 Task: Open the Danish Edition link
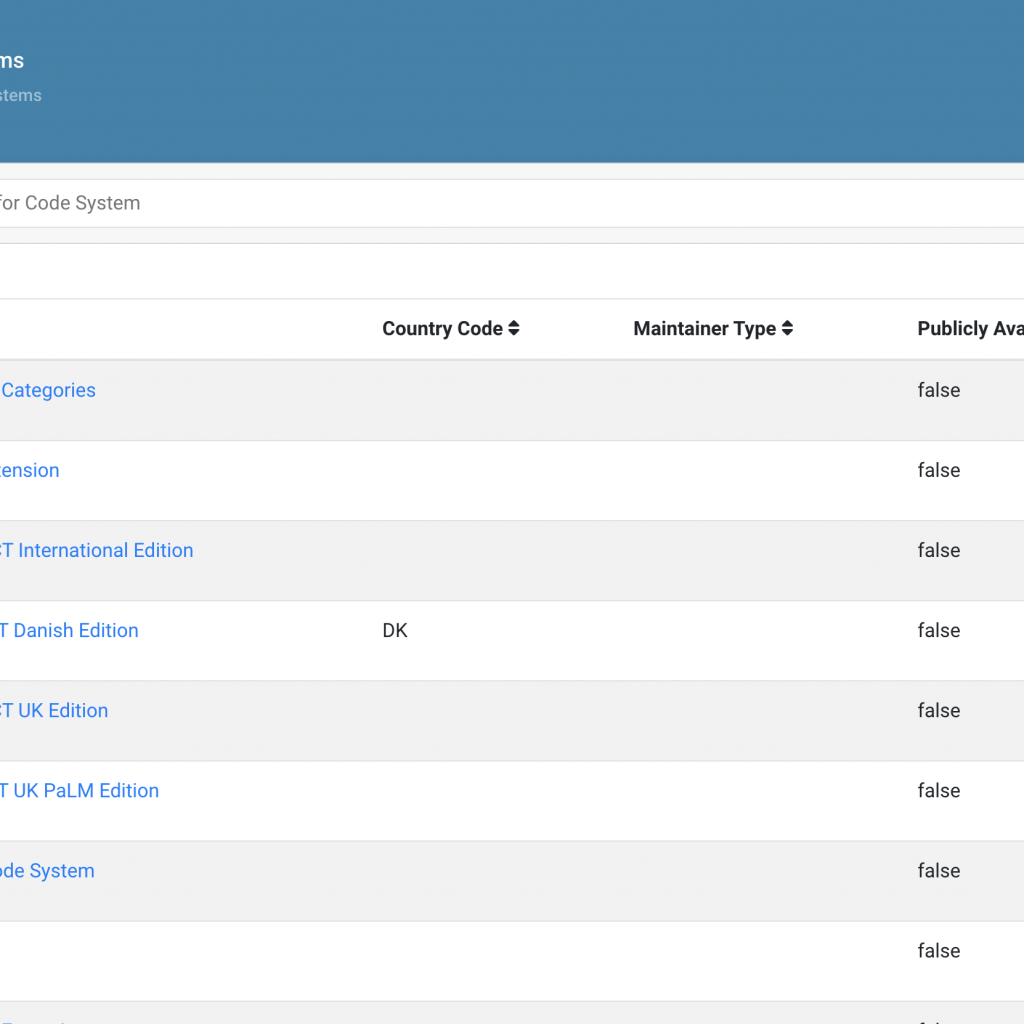point(69,631)
